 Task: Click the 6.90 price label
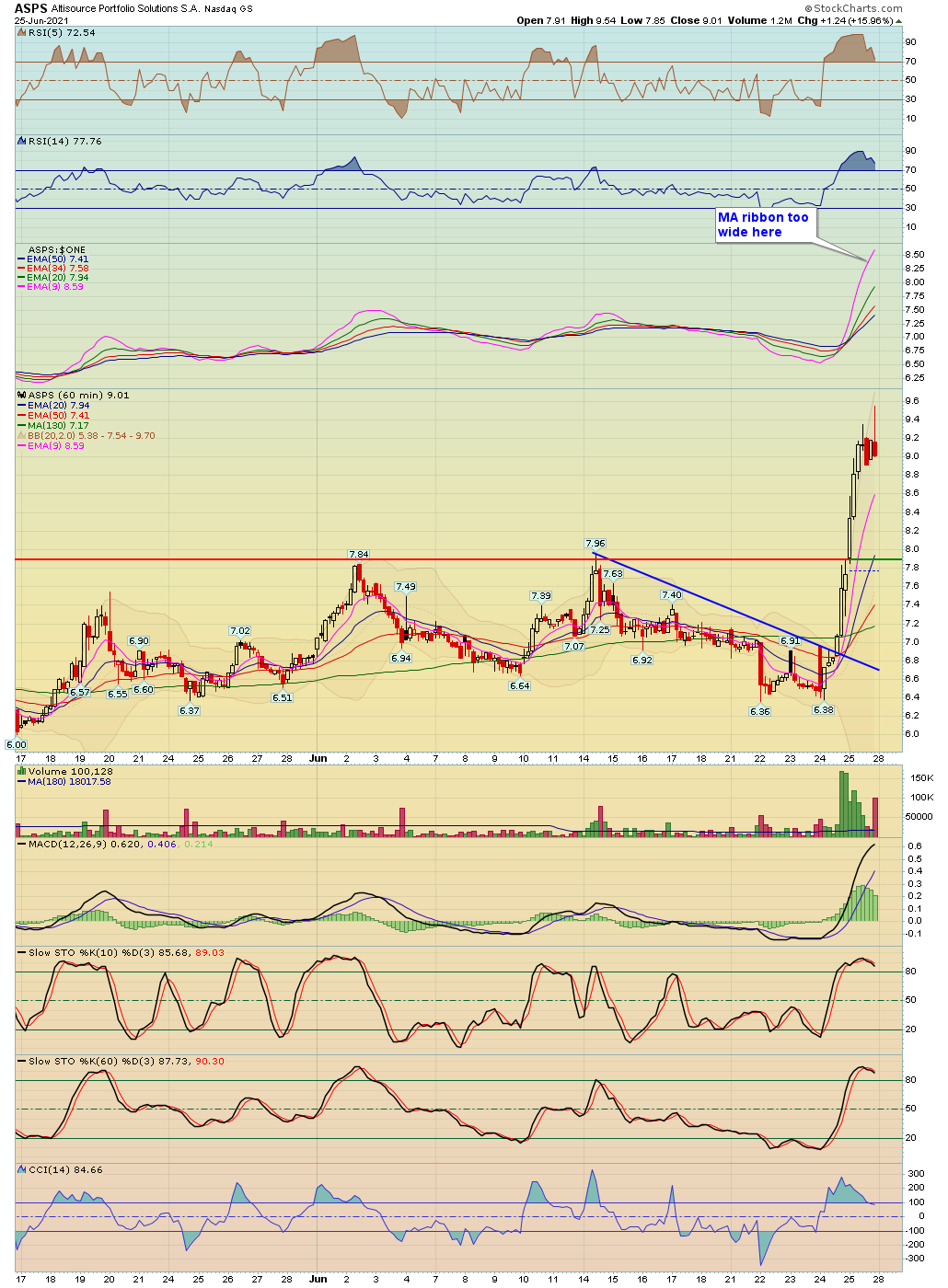pos(138,640)
